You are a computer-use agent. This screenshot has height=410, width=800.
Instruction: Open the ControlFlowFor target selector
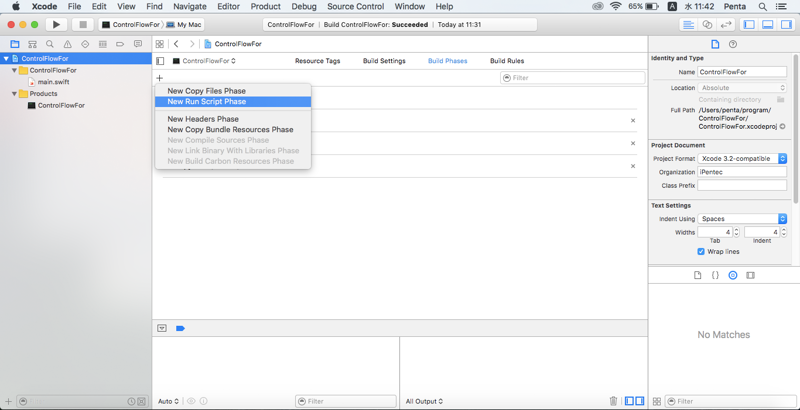point(204,61)
